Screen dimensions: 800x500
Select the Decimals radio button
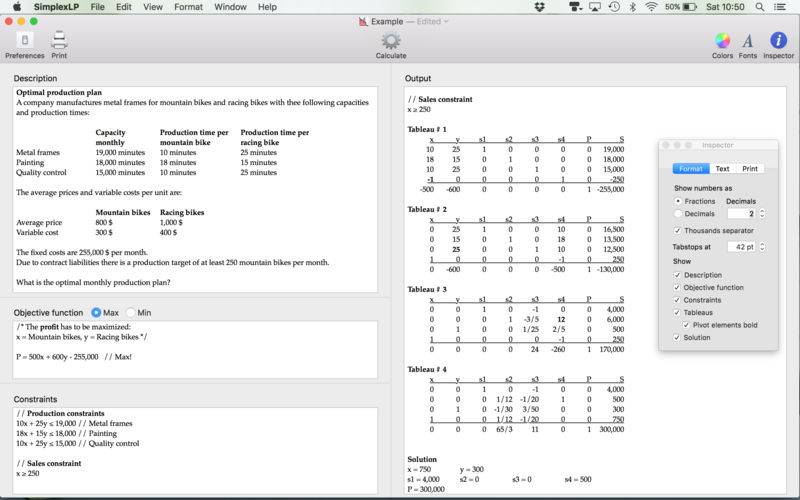[678, 214]
